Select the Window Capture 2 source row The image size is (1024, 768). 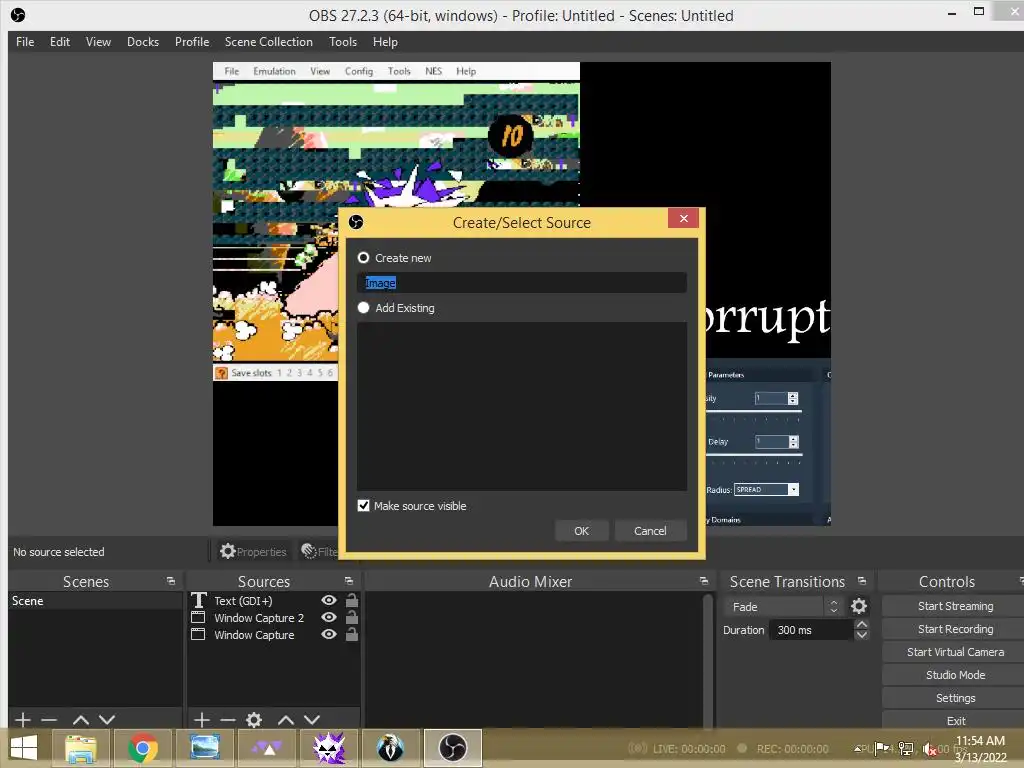[x=273, y=617]
